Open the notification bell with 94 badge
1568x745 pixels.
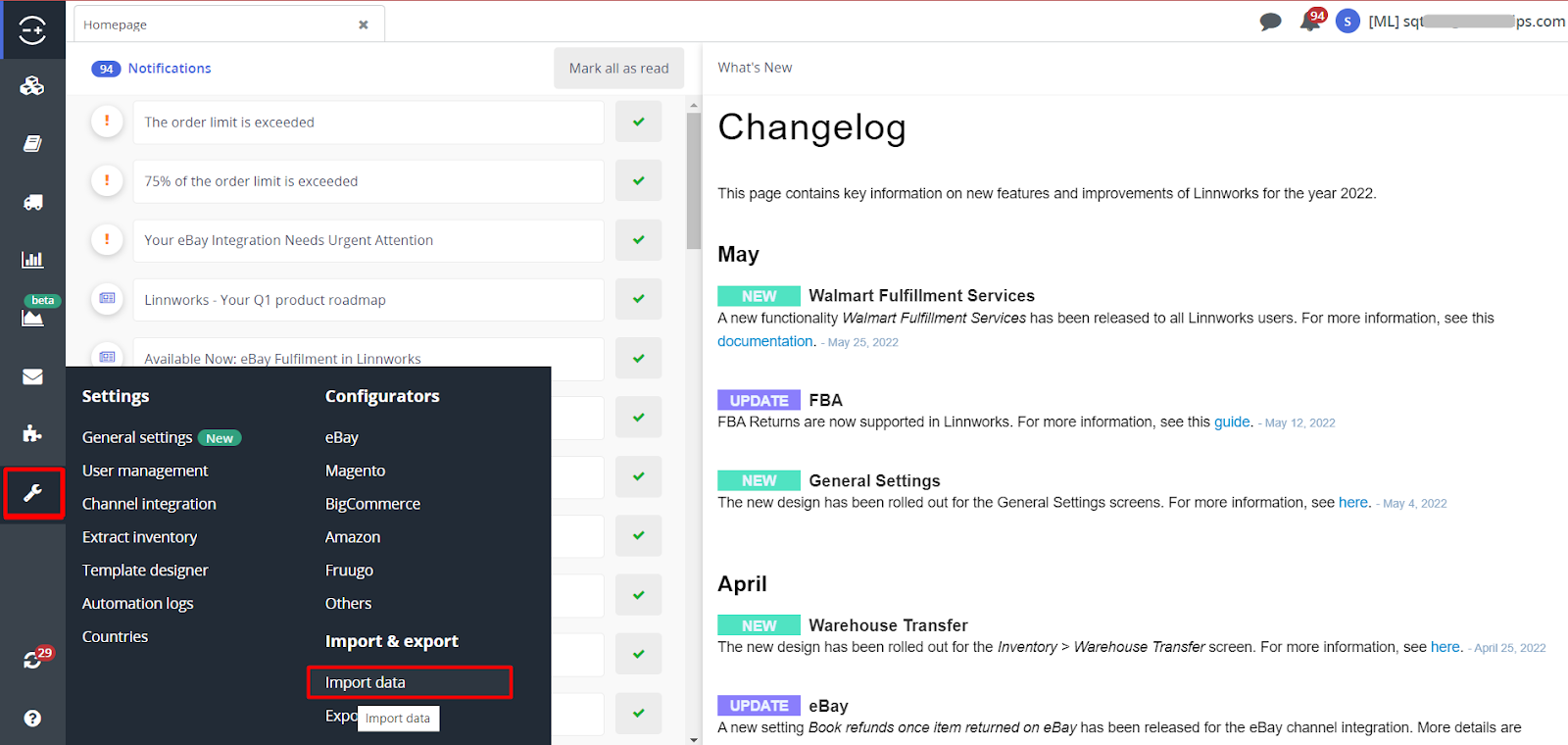(x=1310, y=21)
